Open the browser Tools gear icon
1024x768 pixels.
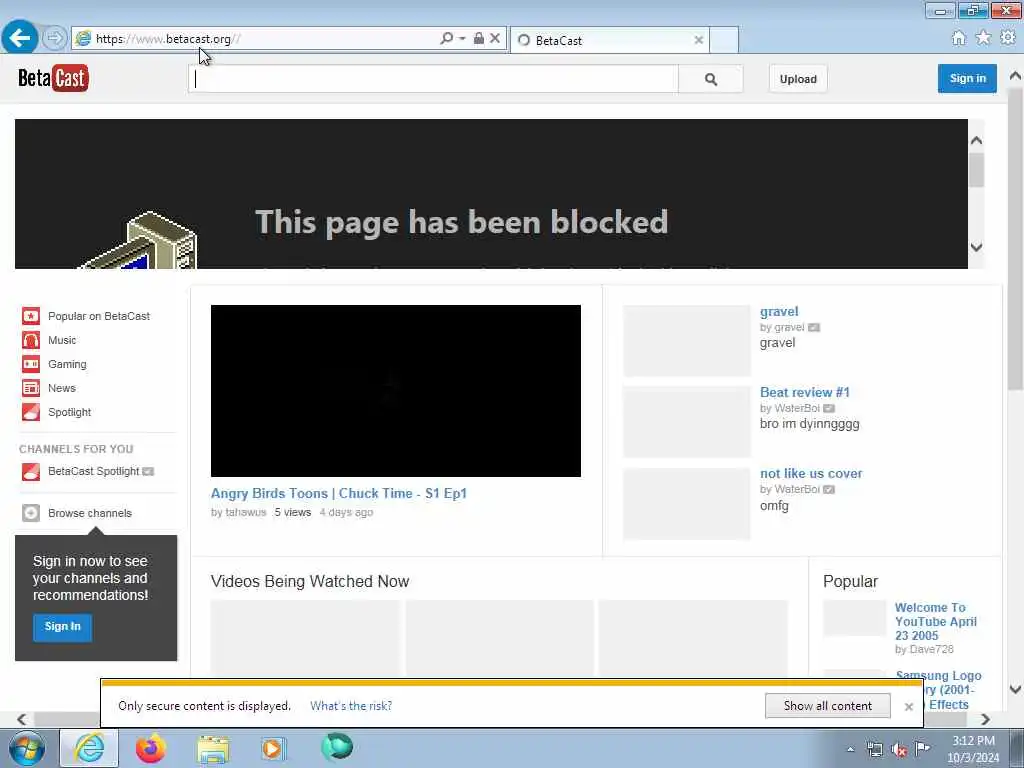click(1008, 38)
